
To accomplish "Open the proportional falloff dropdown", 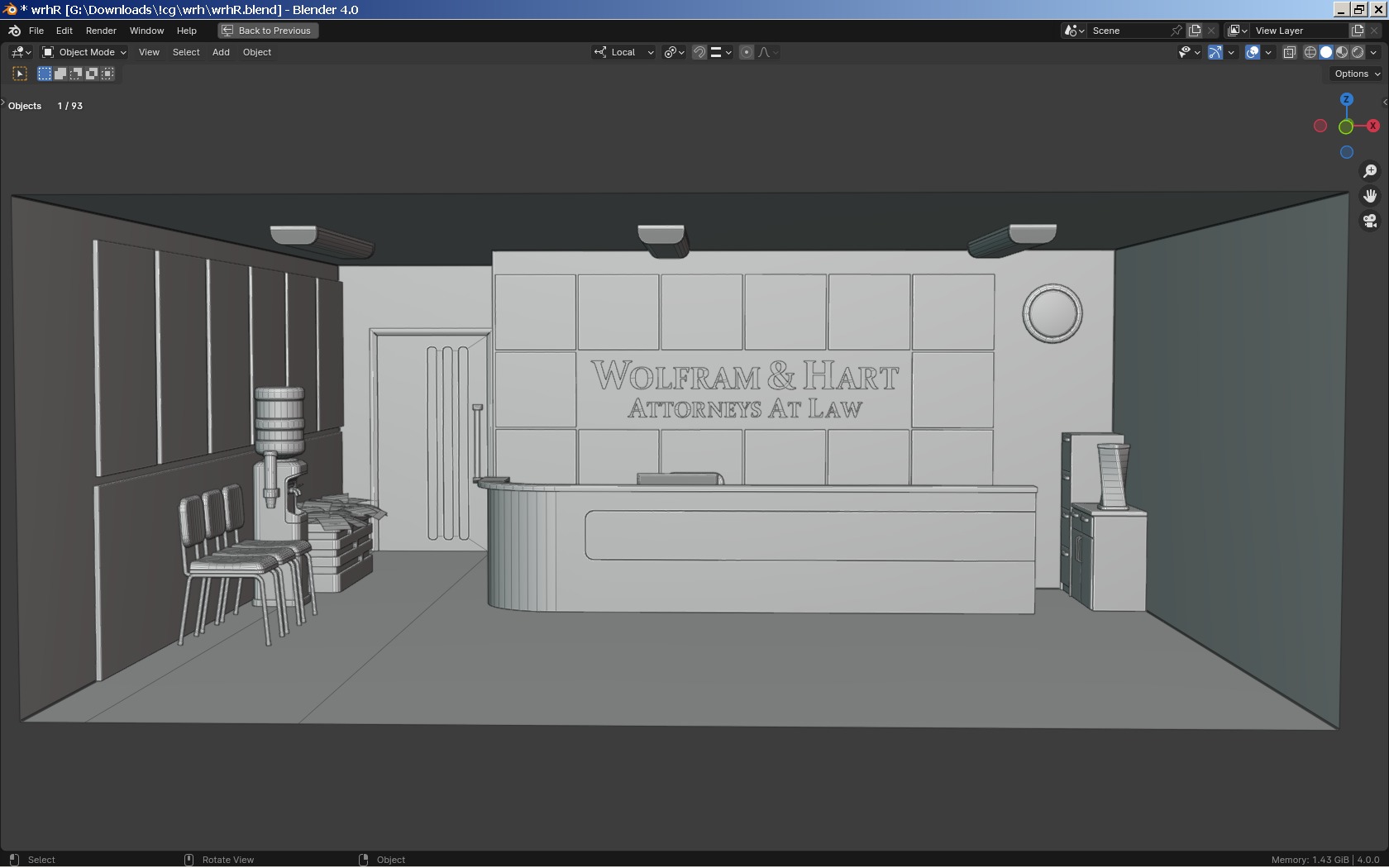I will [x=768, y=52].
